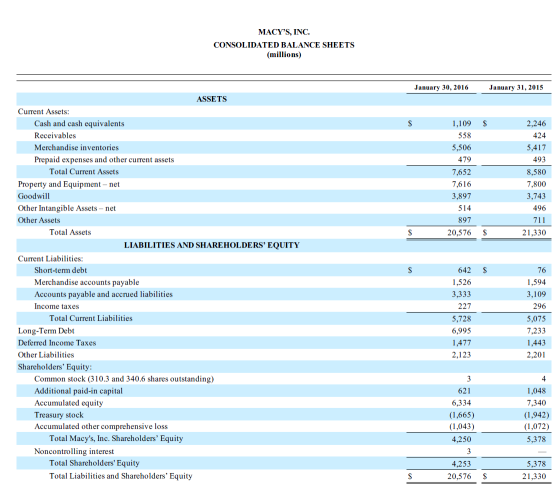Select Merchandise accounts payable label
Screen dimensions: 560x494
pos(87,283)
